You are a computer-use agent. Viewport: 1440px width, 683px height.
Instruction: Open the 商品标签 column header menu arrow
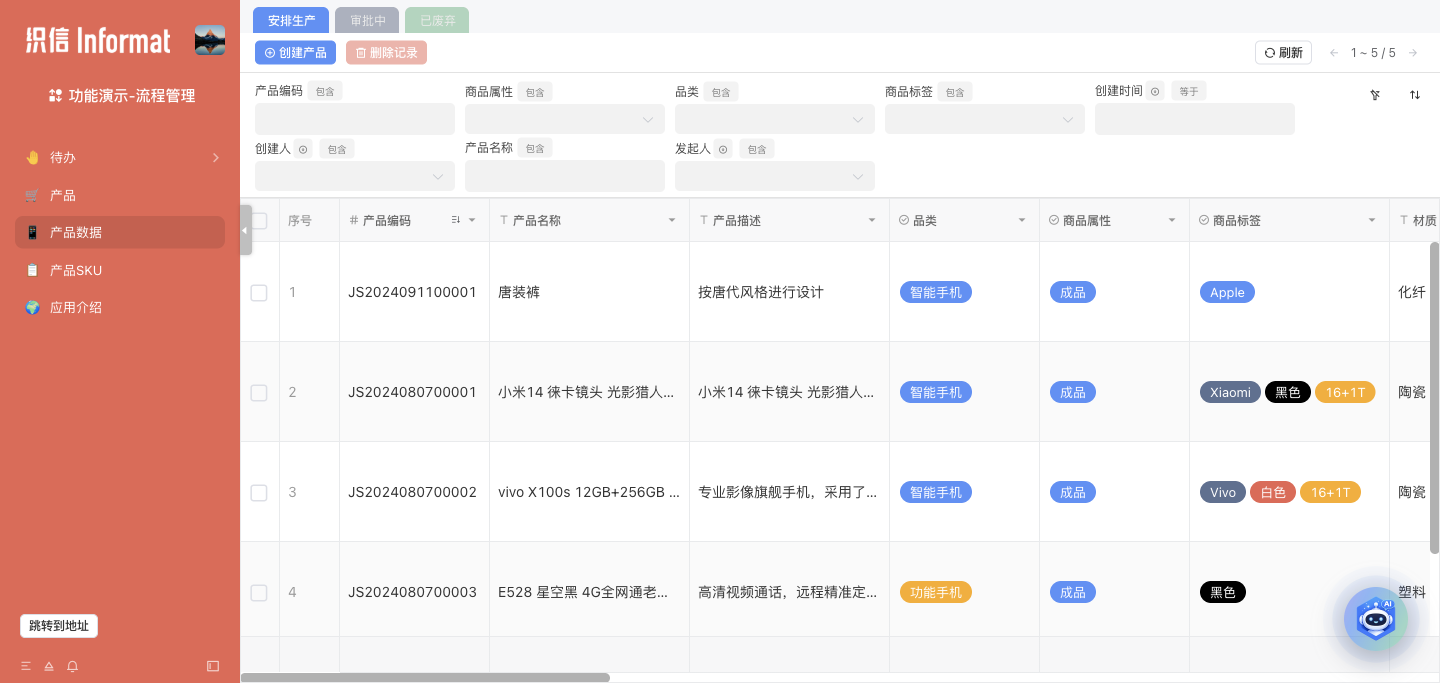[1372, 220]
